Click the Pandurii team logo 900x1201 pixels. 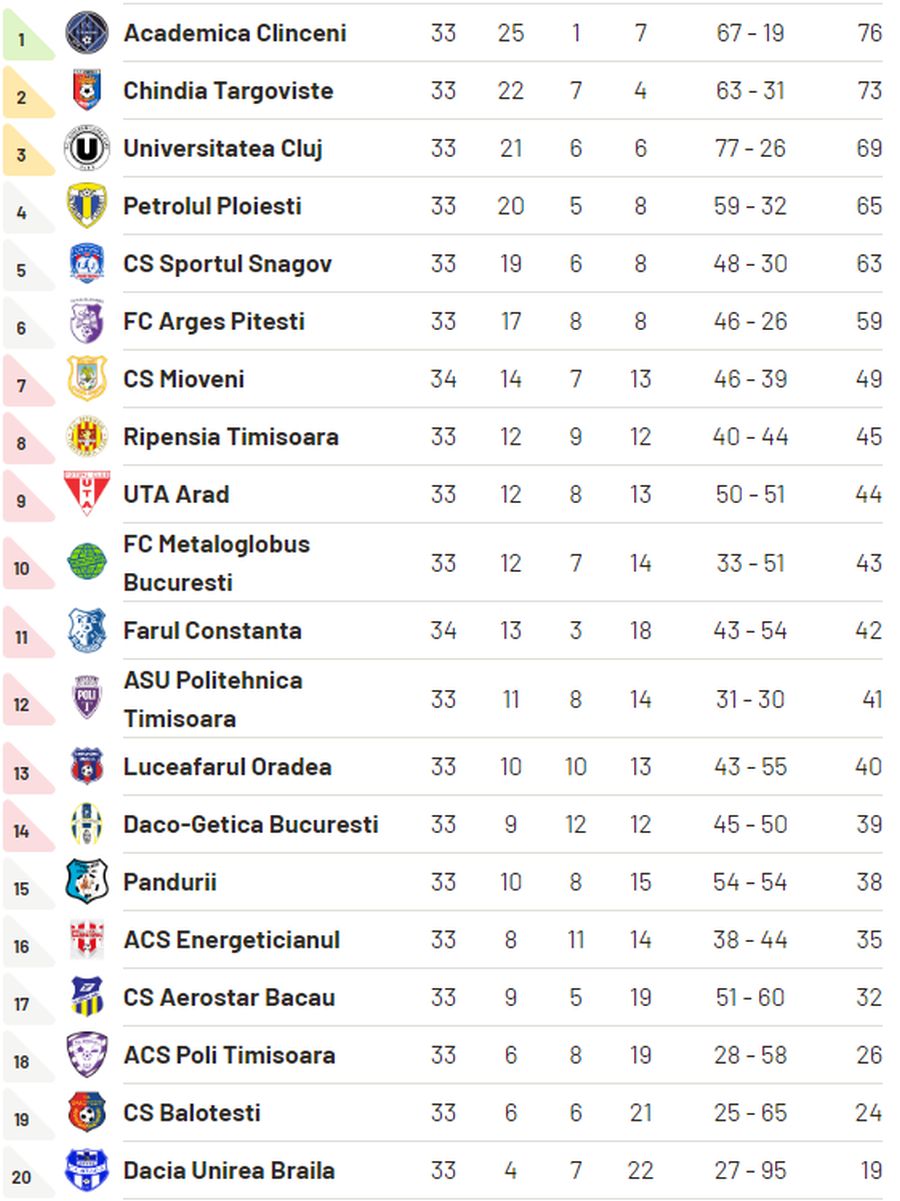(87, 882)
